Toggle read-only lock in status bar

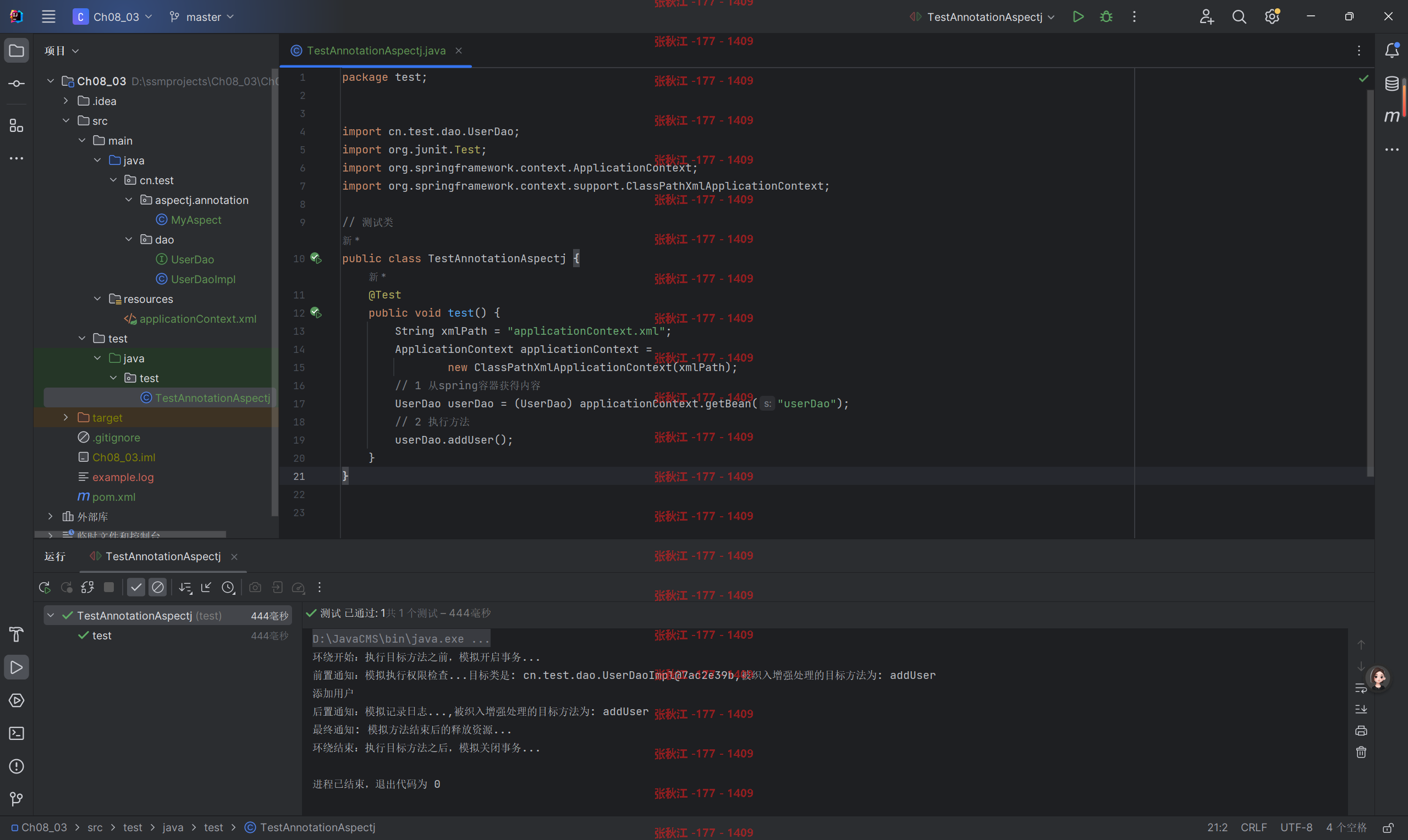pos(1388,827)
